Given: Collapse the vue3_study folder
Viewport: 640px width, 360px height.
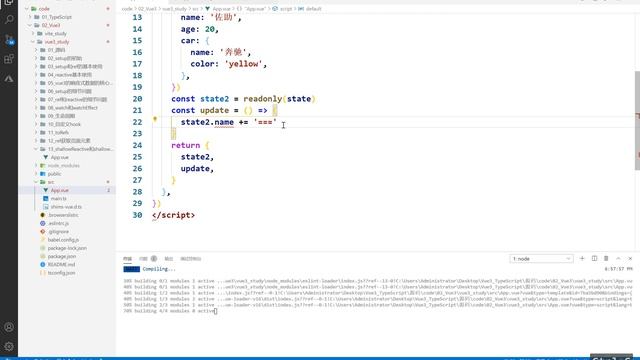Looking at the screenshot, I should point(33,42).
